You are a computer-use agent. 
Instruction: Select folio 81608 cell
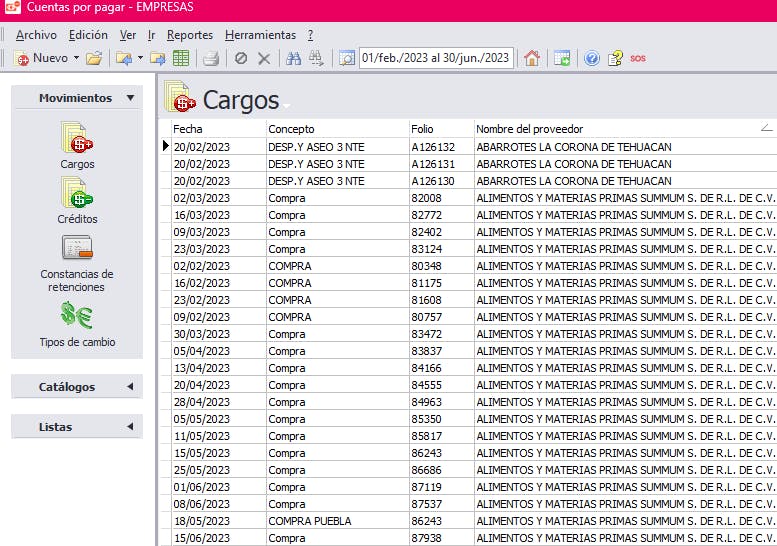pyautogui.click(x=442, y=300)
